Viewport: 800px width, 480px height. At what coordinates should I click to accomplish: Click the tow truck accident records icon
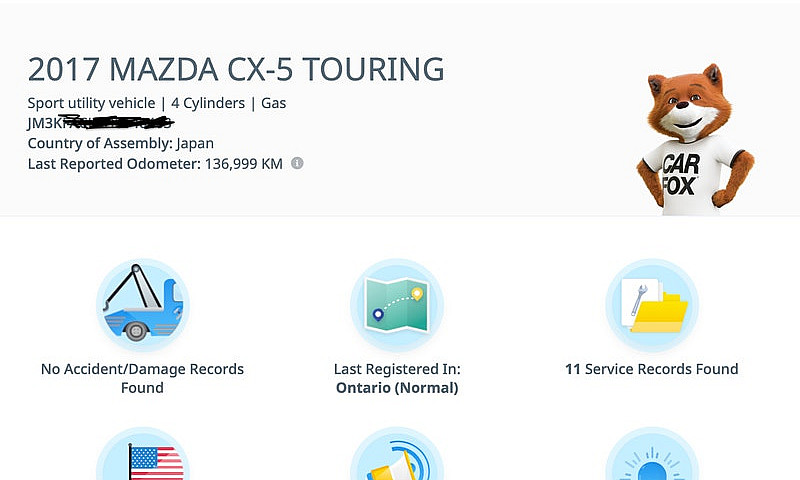click(x=142, y=305)
